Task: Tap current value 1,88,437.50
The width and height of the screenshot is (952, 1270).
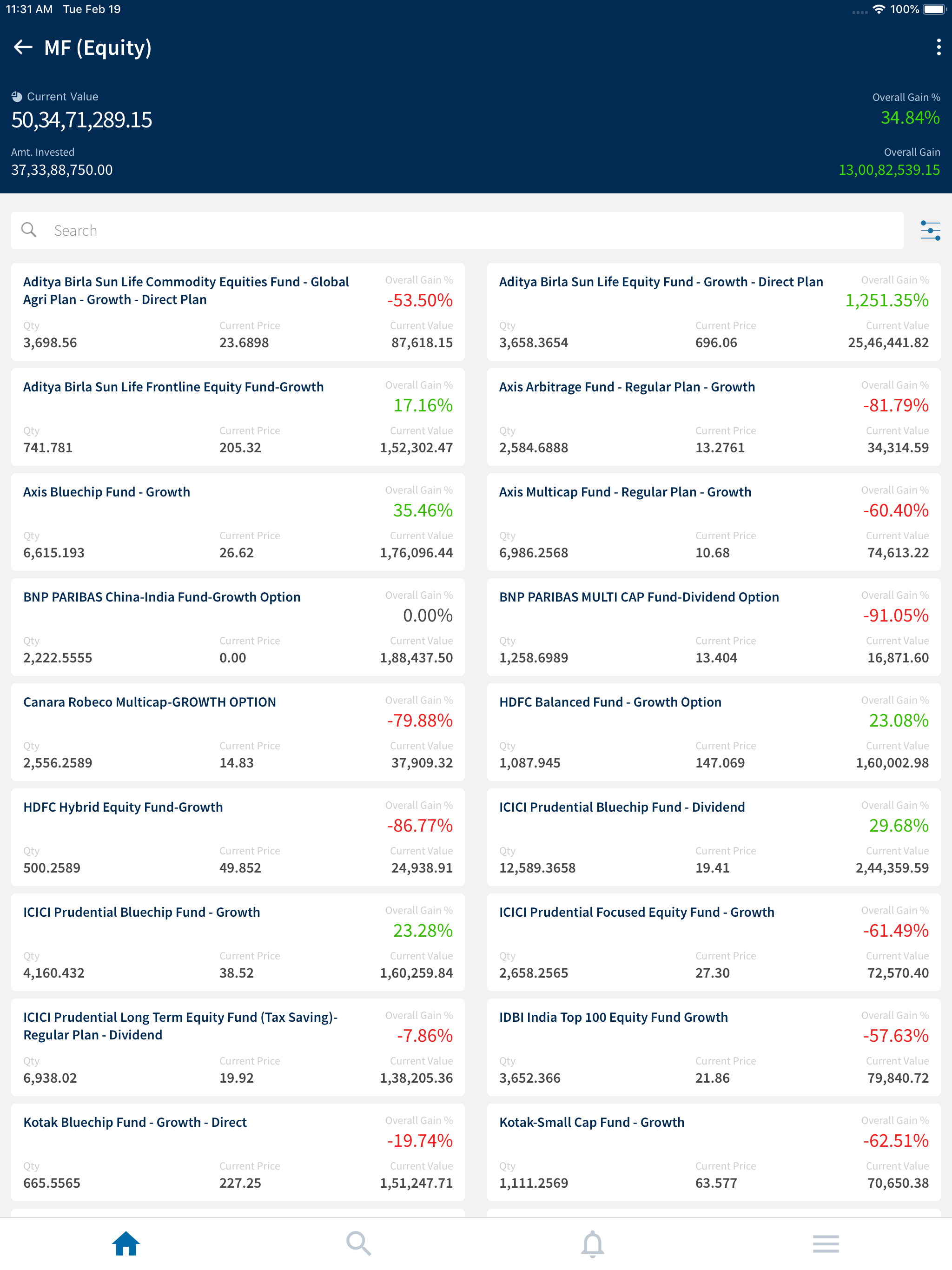Action: click(416, 658)
